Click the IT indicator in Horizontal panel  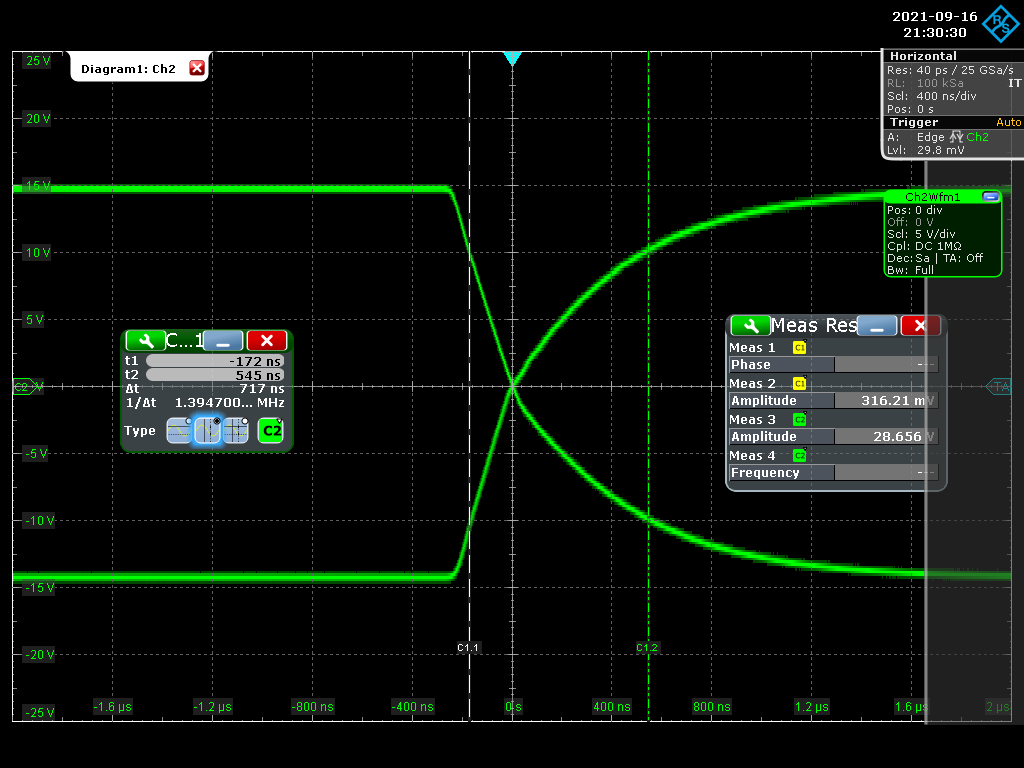1014,83
